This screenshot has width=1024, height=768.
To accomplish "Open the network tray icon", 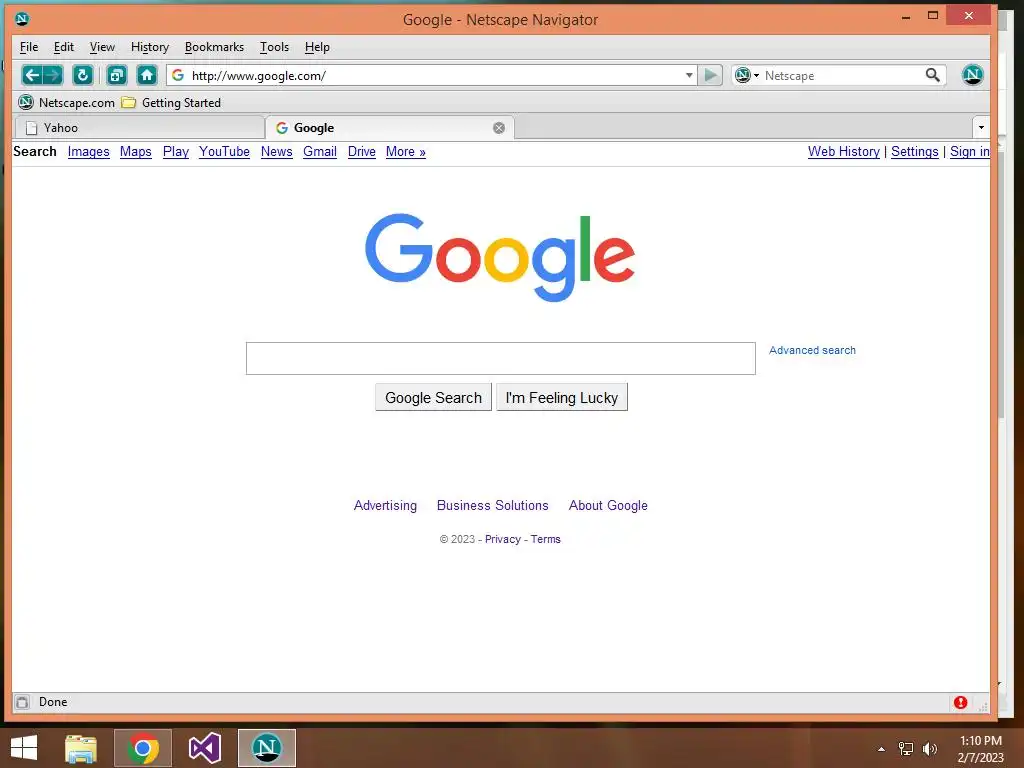I will pos(906,749).
